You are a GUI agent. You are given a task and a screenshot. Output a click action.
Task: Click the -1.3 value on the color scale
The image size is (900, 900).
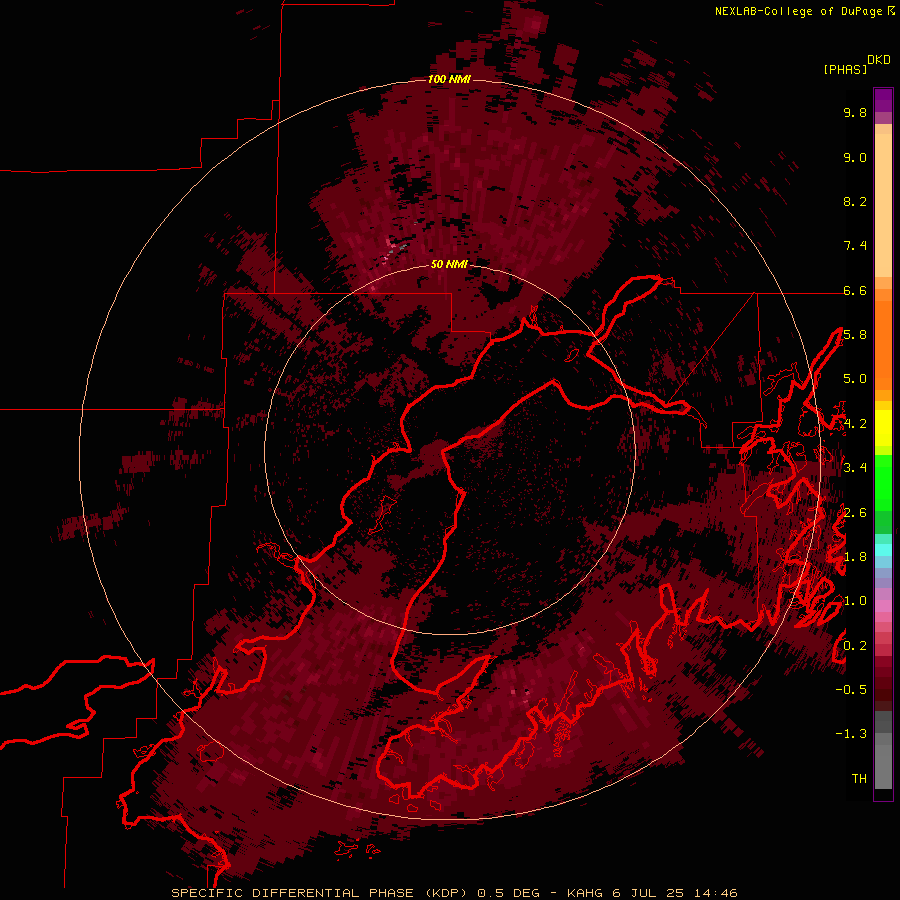[851, 734]
